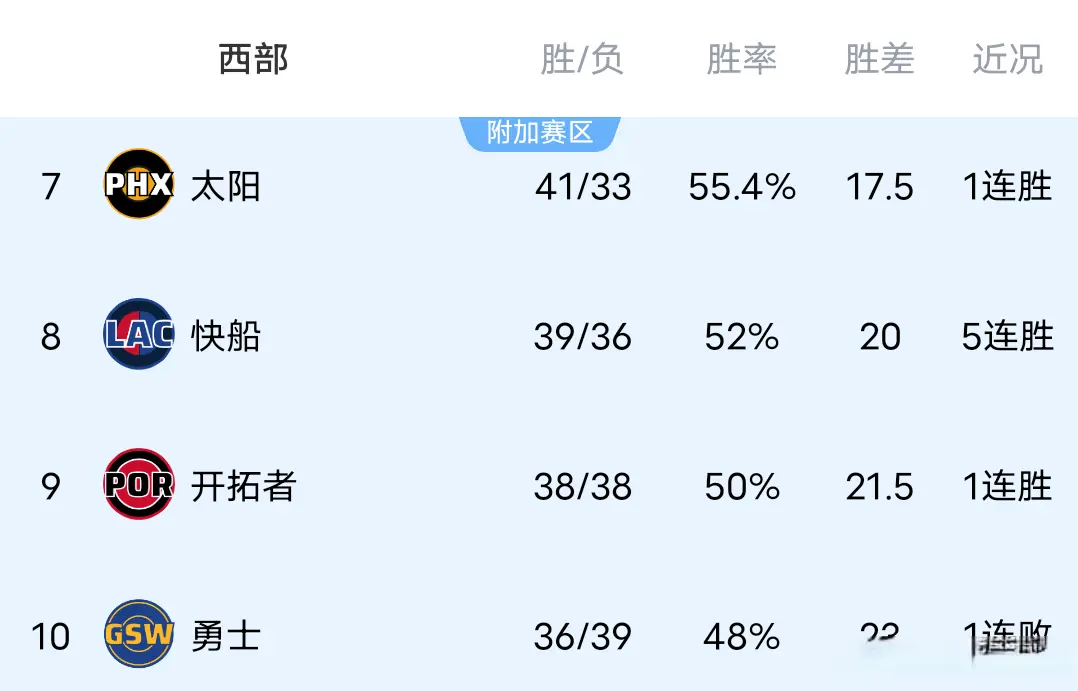Viewport: 1078px width, 691px height.
Task: Open the 开拓者 team name link
Action: pos(244,487)
